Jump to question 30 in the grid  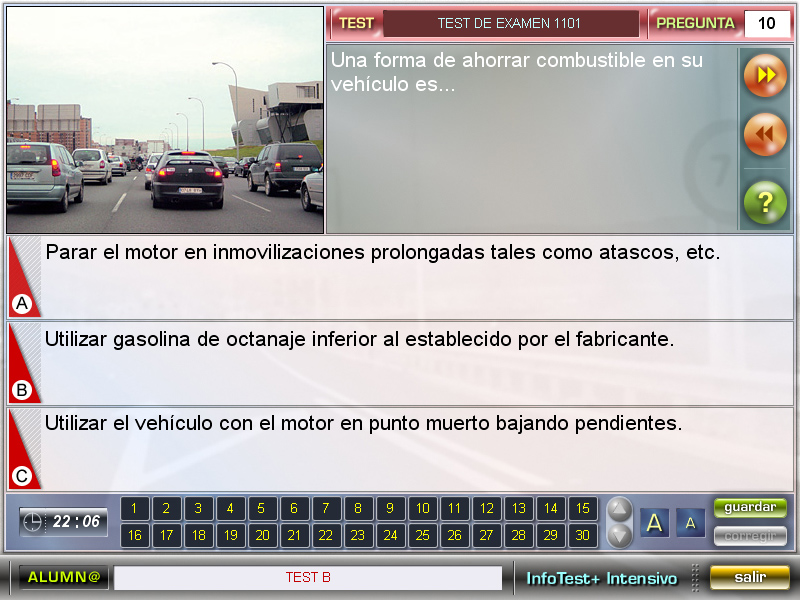(x=582, y=536)
